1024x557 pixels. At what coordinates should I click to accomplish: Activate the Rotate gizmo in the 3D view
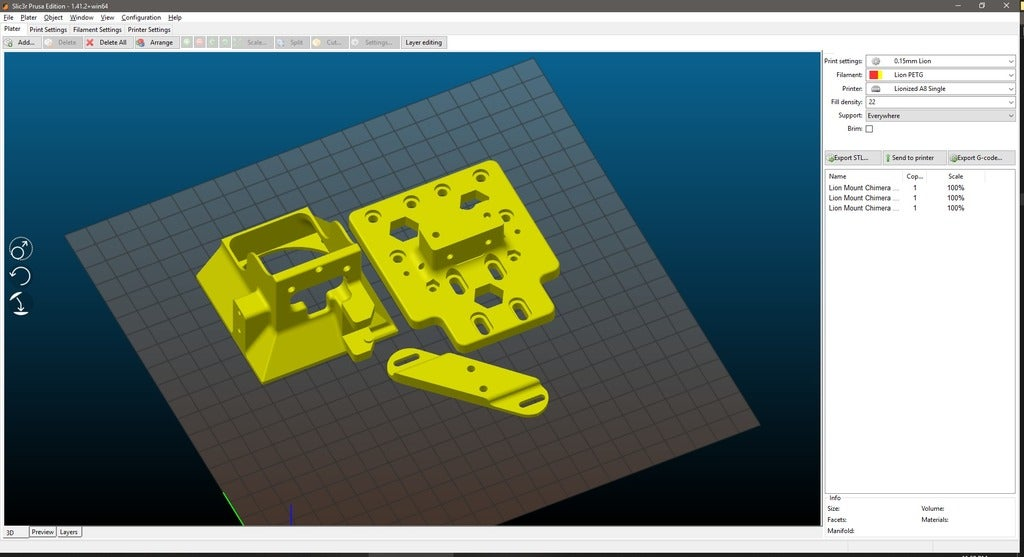click(20, 276)
